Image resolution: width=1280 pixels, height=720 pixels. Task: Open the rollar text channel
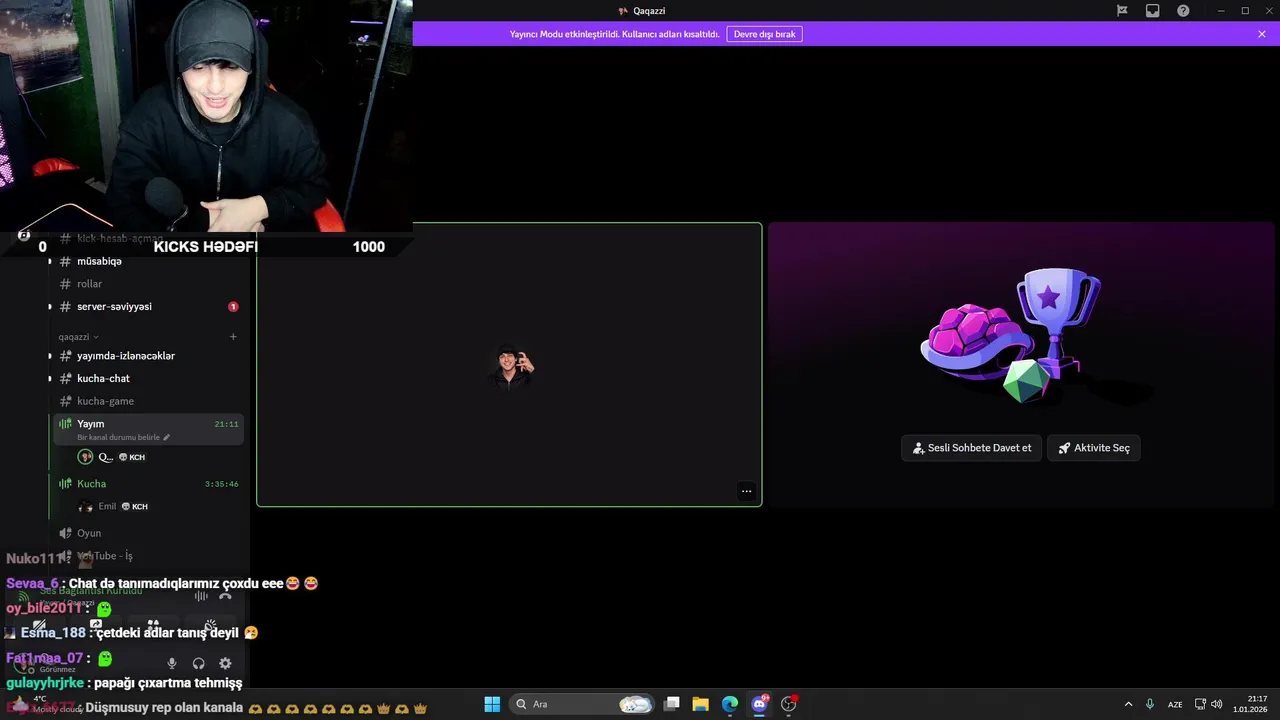coord(146,284)
